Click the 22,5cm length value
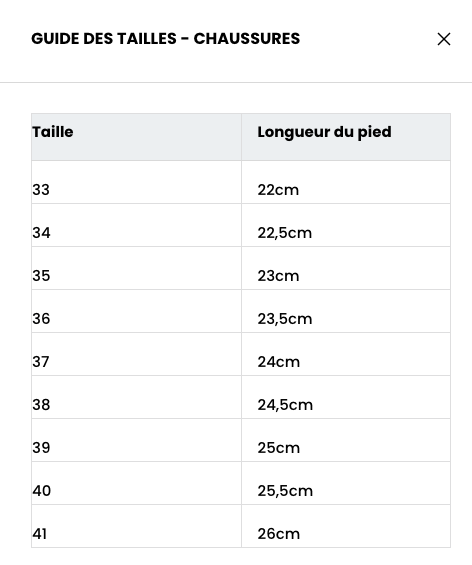This screenshot has height=565, width=472. tap(285, 233)
